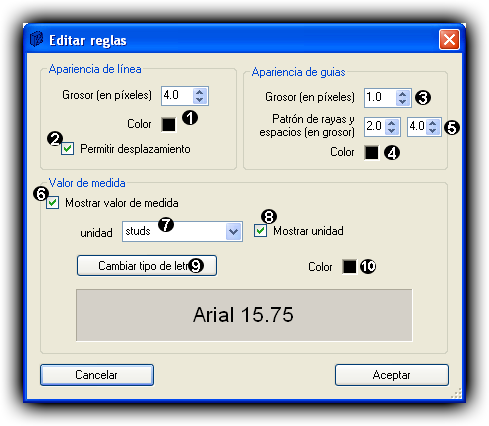
Task: Pick line color swatch in Apariencia de línea
Action: tap(169, 124)
